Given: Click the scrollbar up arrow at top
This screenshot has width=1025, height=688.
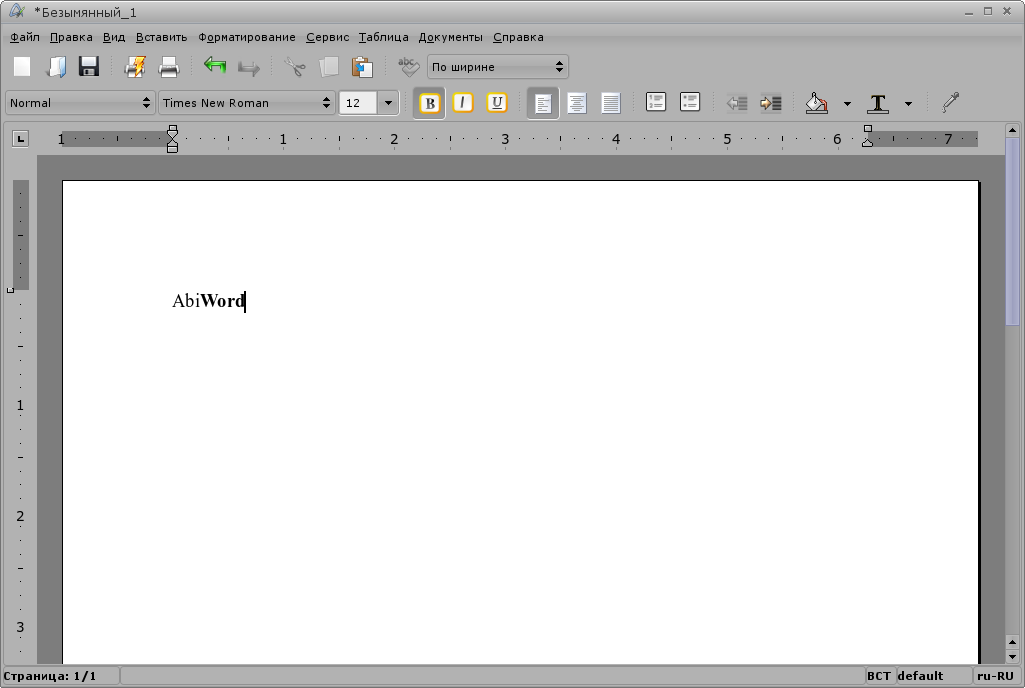Looking at the screenshot, I should [x=1012, y=131].
